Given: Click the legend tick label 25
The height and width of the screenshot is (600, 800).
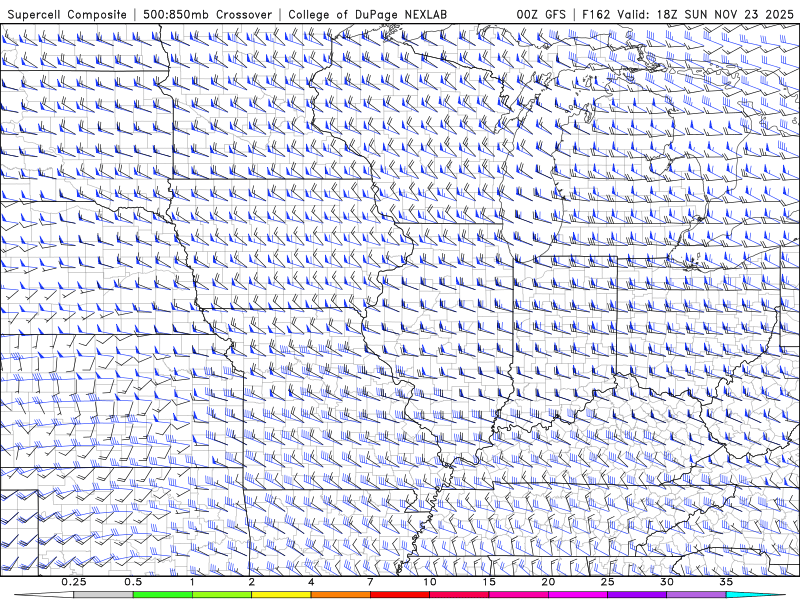Looking at the screenshot, I should coord(608,582).
